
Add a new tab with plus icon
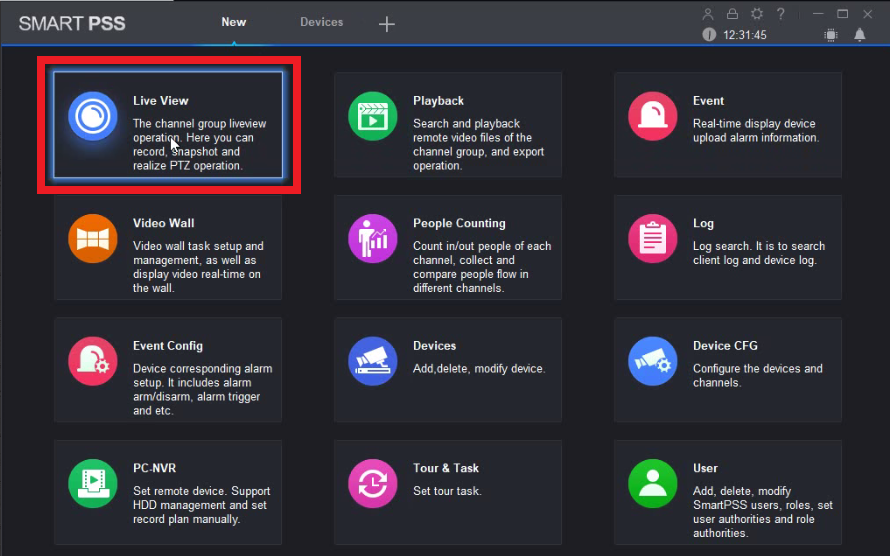tap(387, 24)
